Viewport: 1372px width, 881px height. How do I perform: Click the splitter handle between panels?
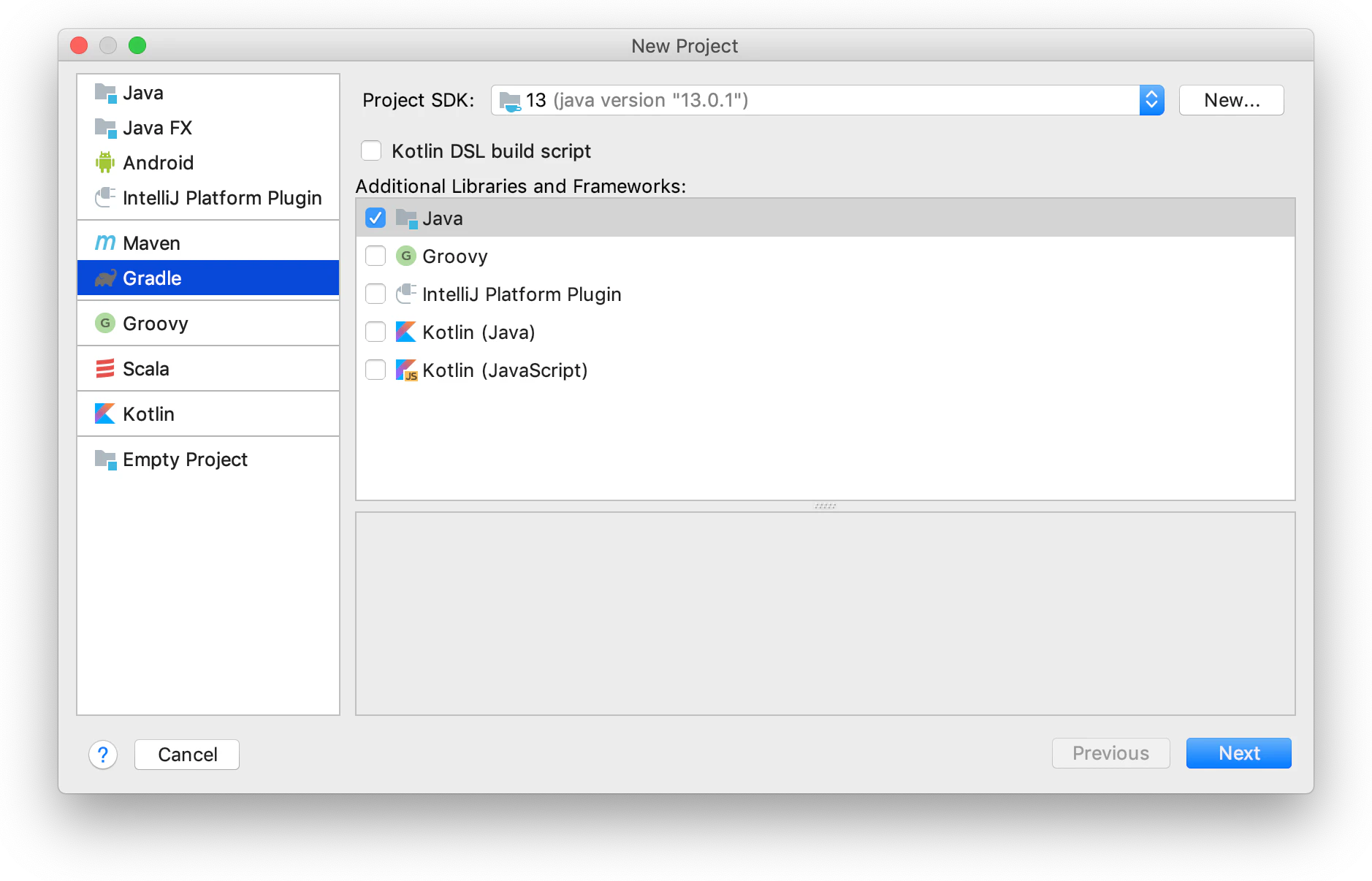point(826,506)
